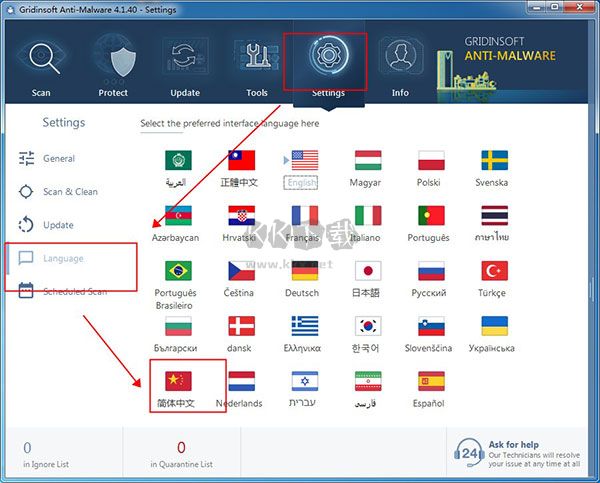Image resolution: width=600 pixels, height=483 pixels.
Task: Select the Español flag
Action: pyautogui.click(x=431, y=381)
